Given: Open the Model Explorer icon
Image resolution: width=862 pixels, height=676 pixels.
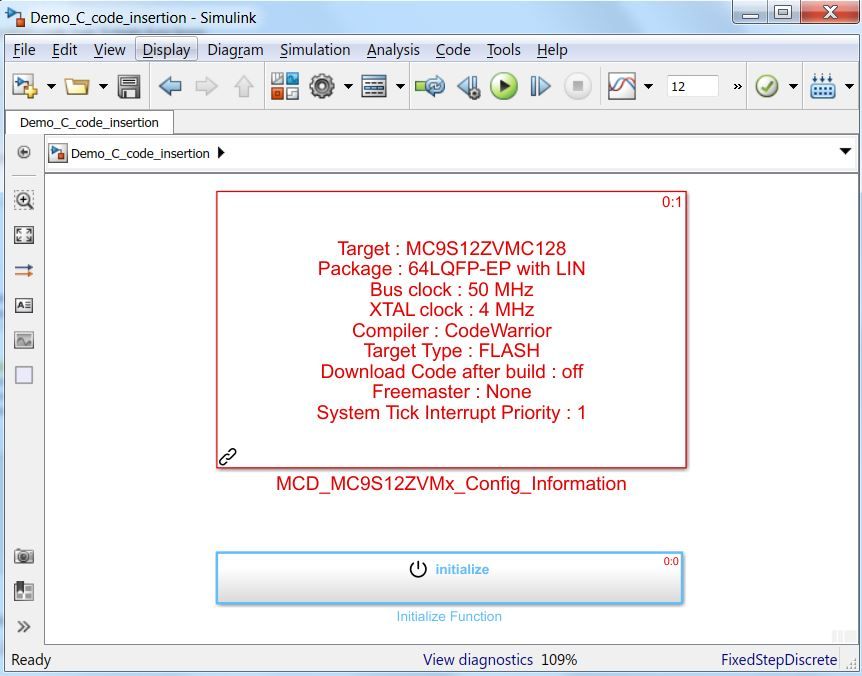Looking at the screenshot, I should (x=374, y=86).
